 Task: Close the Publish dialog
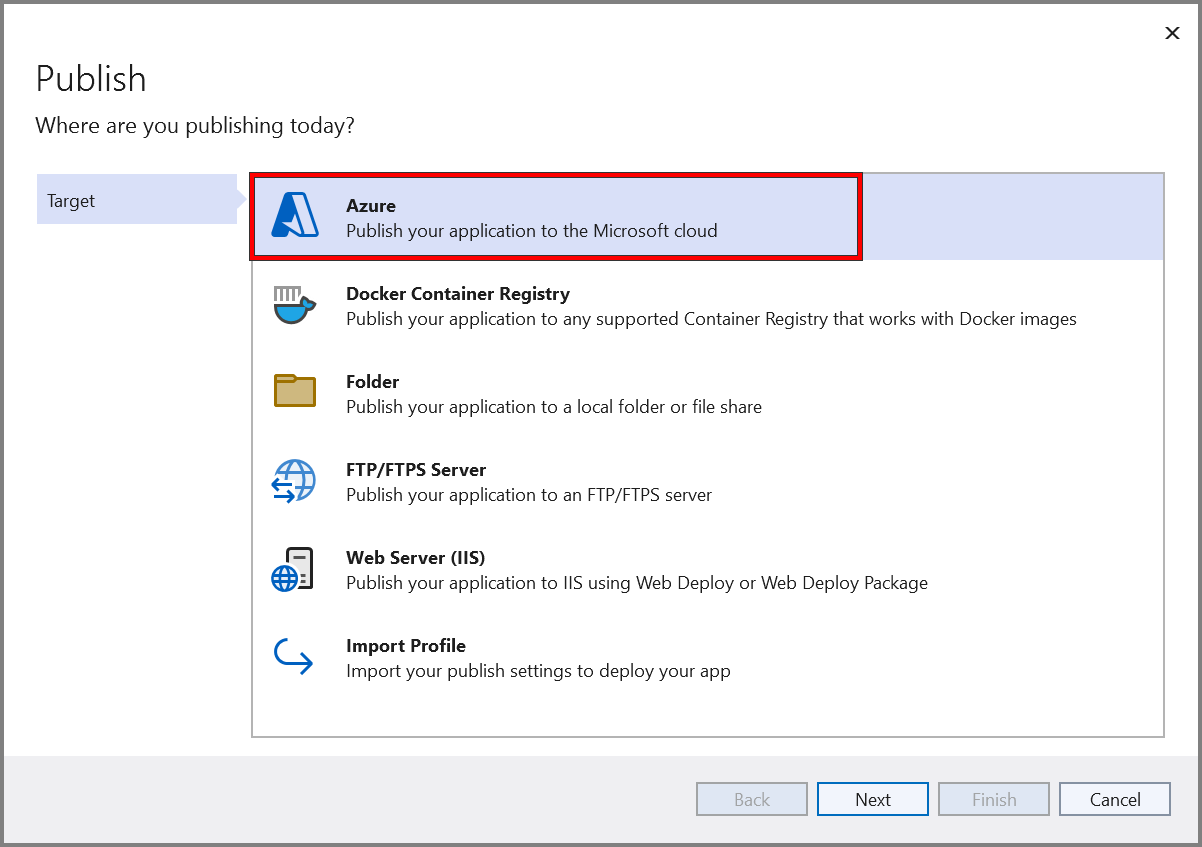point(1172,33)
